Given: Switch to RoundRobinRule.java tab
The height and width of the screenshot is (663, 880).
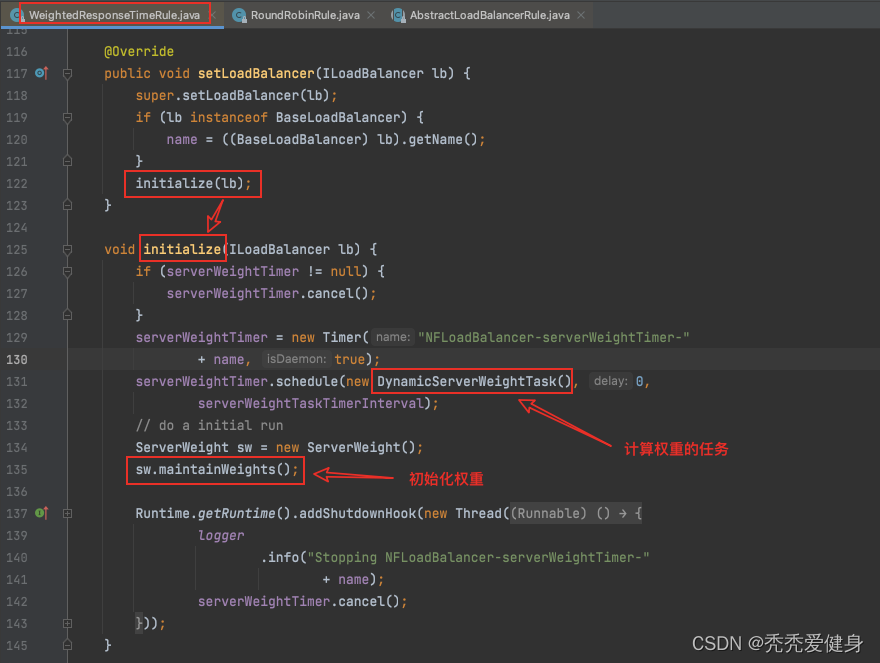Looking at the screenshot, I should (305, 15).
